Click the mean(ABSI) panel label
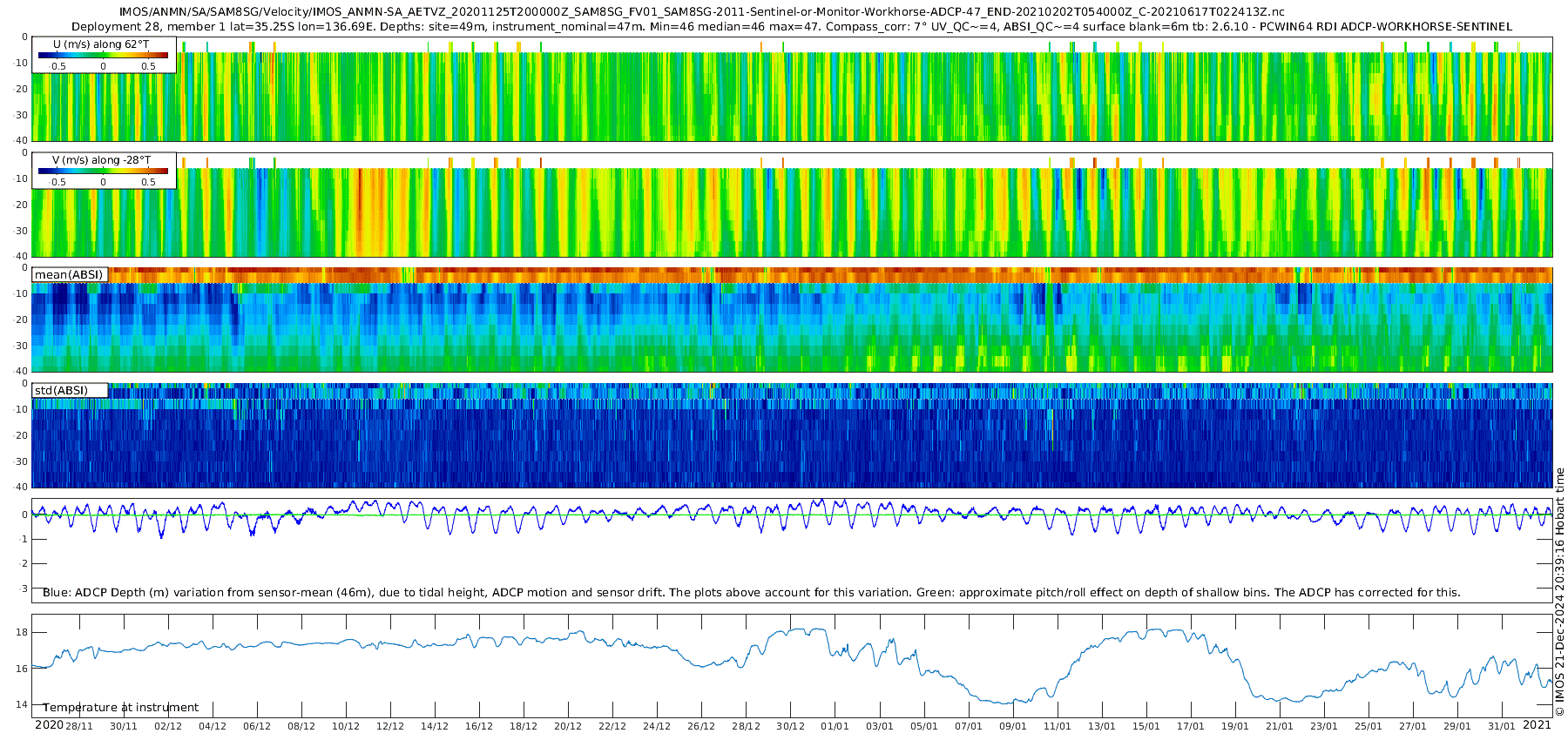Viewport: 1568px width, 740px height. [x=69, y=275]
